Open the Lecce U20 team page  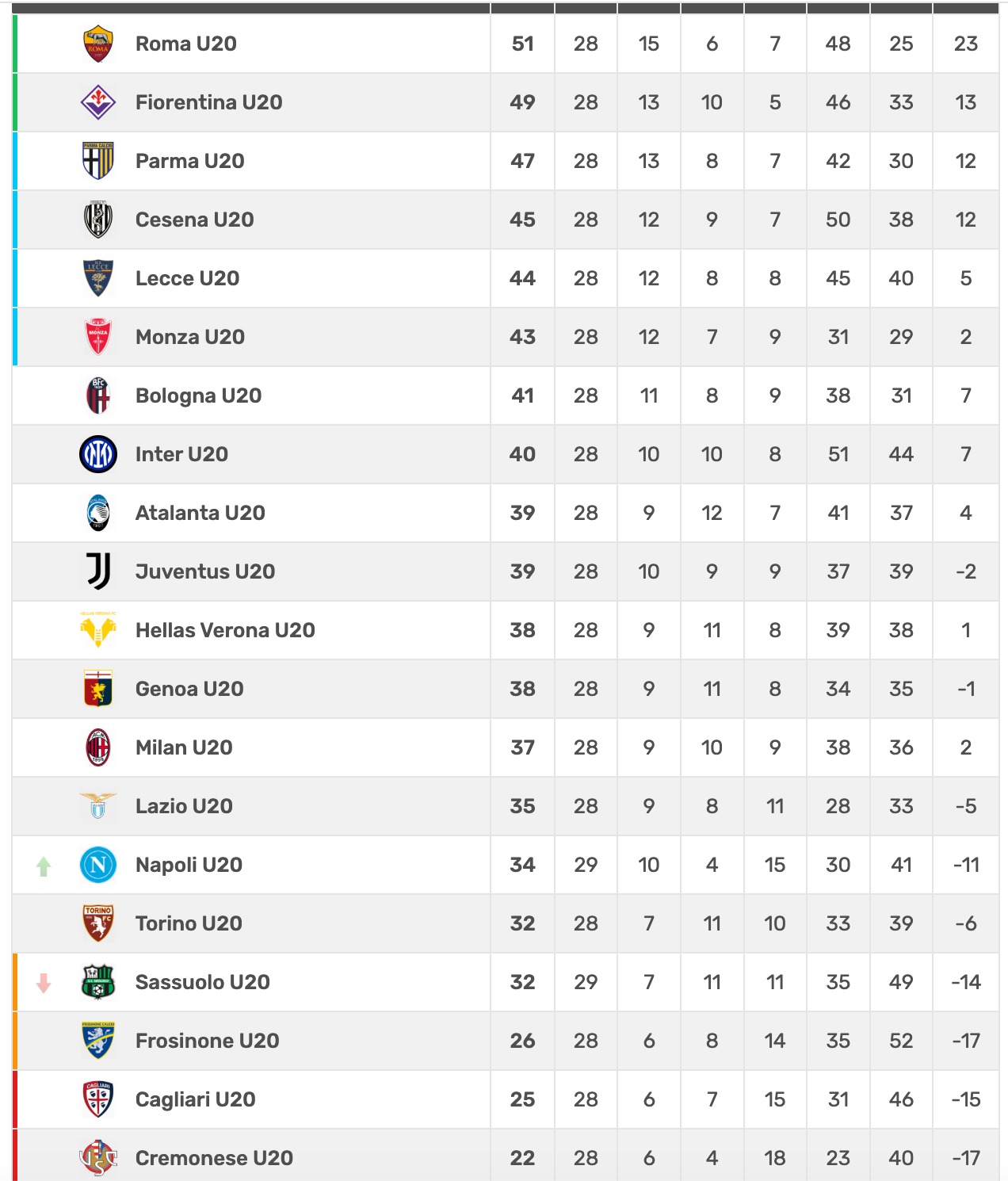pyautogui.click(x=187, y=278)
